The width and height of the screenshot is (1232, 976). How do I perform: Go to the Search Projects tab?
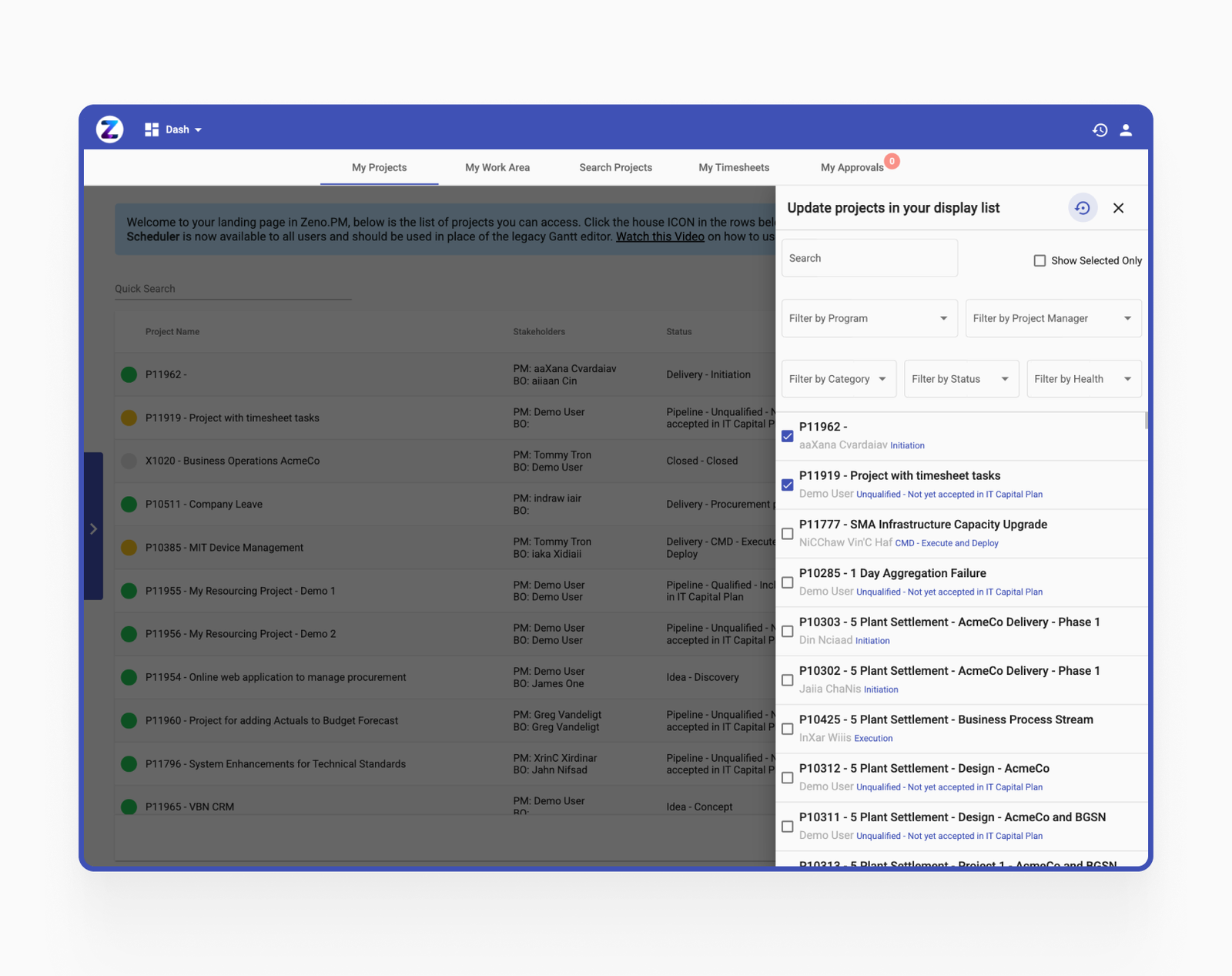tap(615, 167)
